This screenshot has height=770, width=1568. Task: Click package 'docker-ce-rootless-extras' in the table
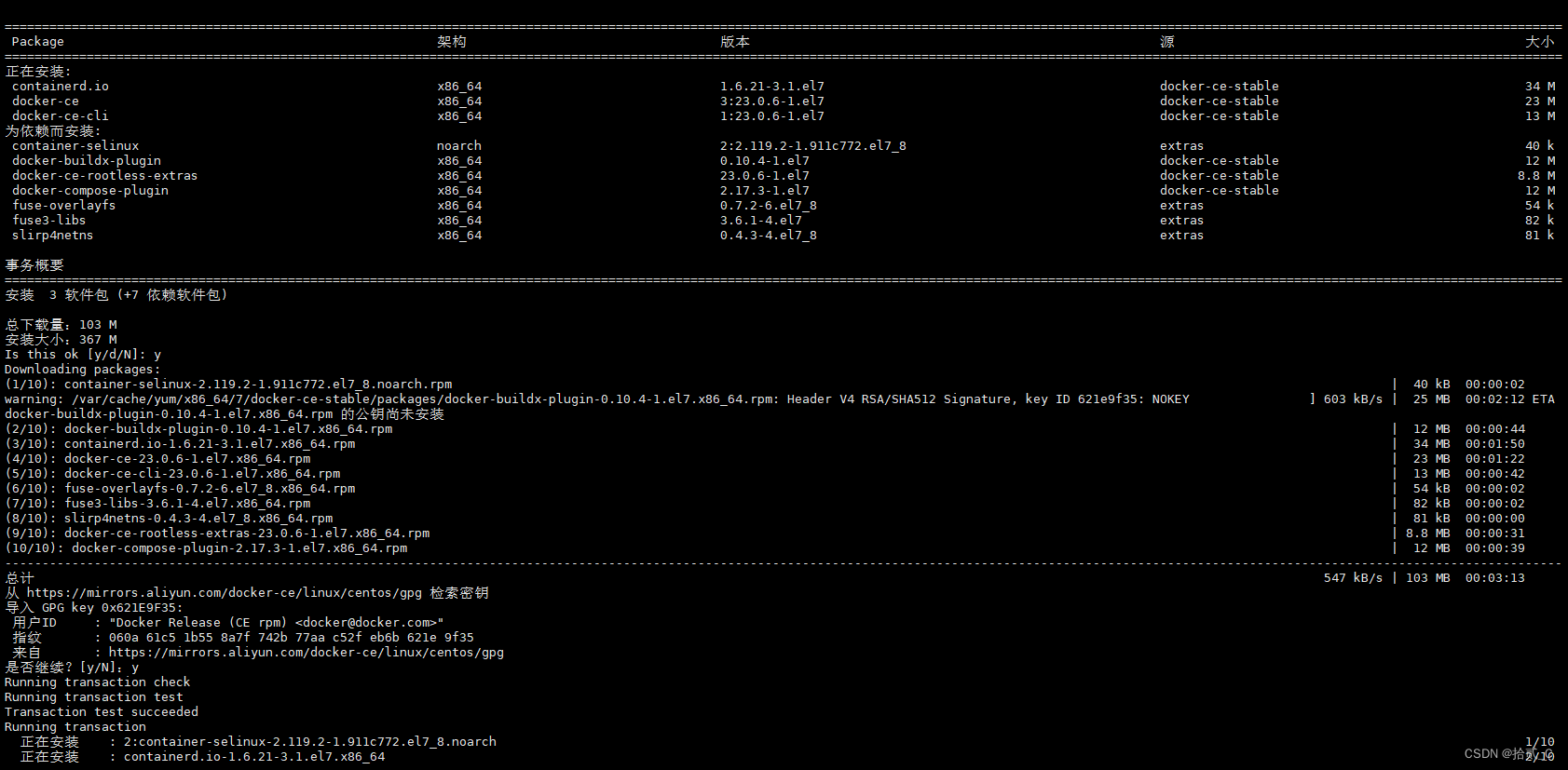click(105, 176)
